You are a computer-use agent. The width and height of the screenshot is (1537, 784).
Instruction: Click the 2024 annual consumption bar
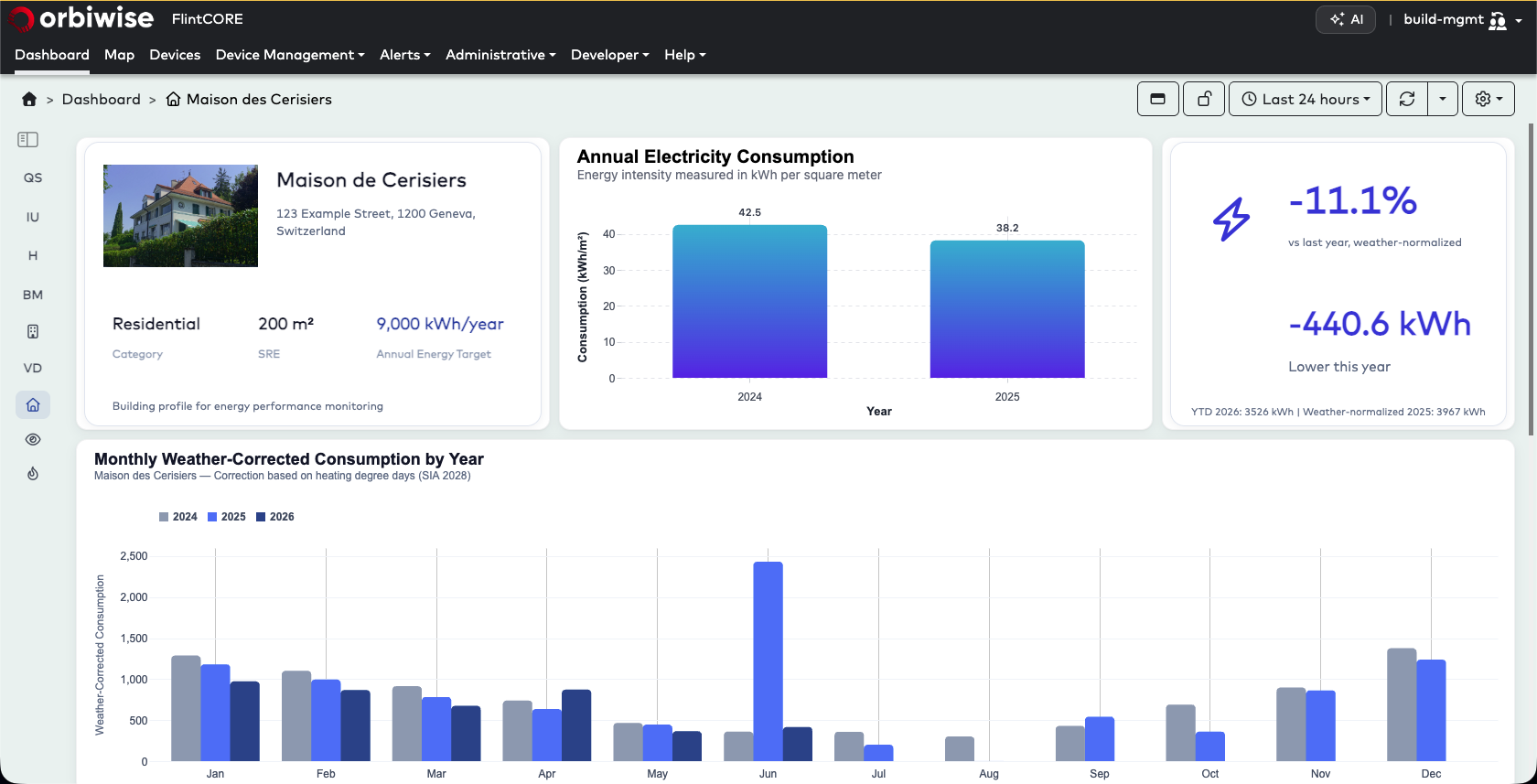[749, 301]
